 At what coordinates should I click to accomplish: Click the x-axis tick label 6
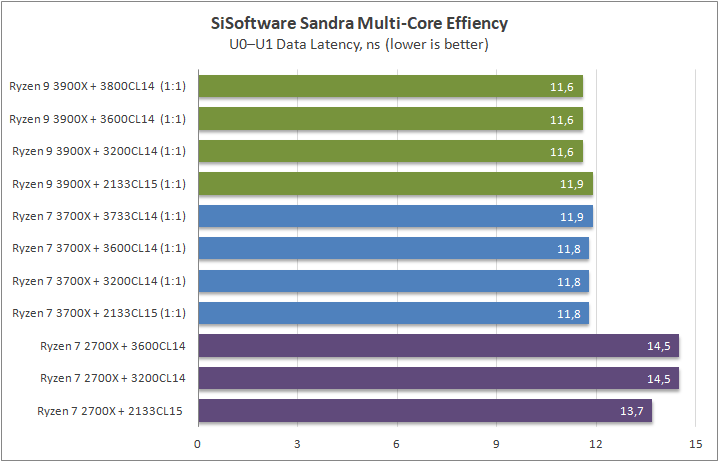tap(397, 444)
